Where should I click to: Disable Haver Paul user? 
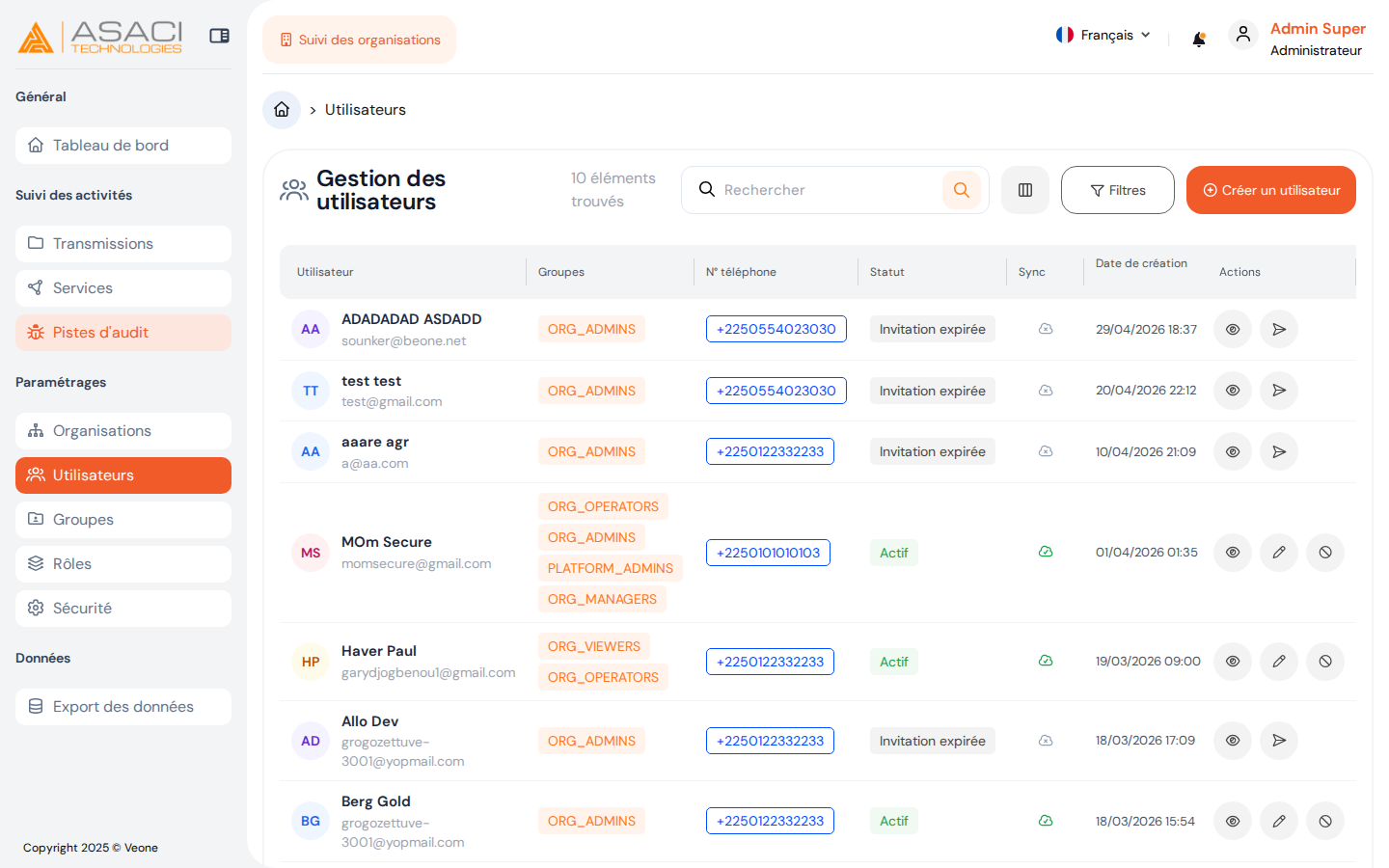pos(1325,662)
